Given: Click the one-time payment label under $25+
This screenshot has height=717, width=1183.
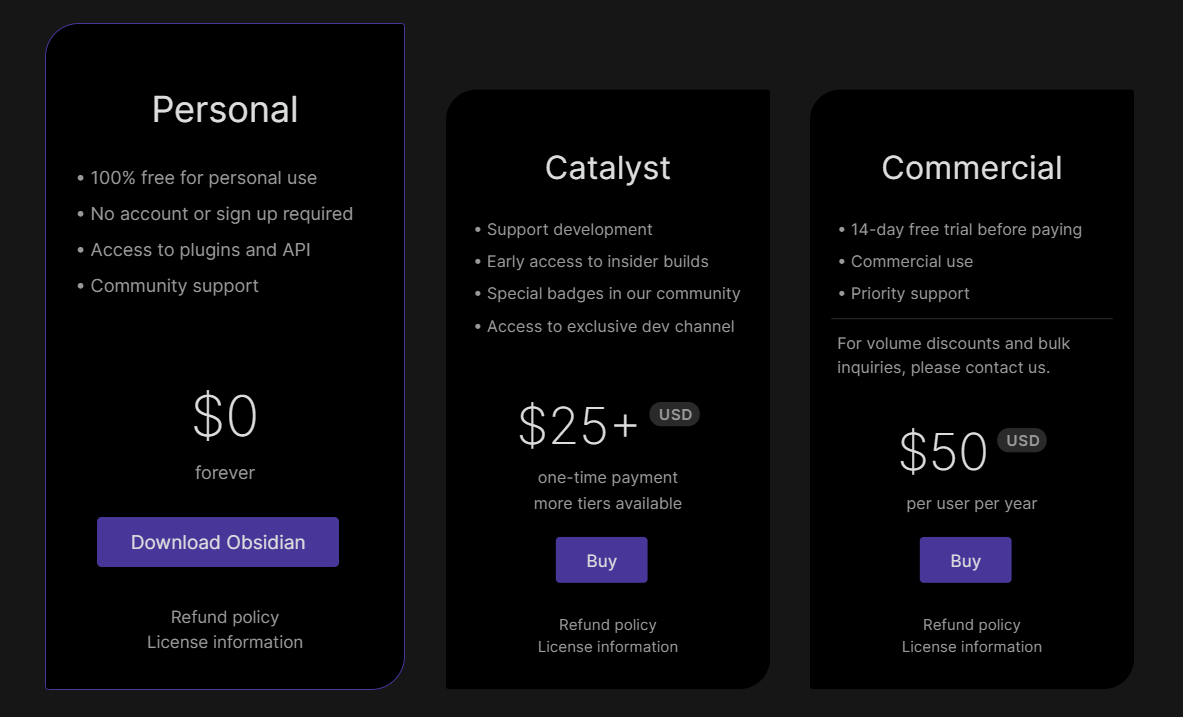Looking at the screenshot, I should [607, 478].
